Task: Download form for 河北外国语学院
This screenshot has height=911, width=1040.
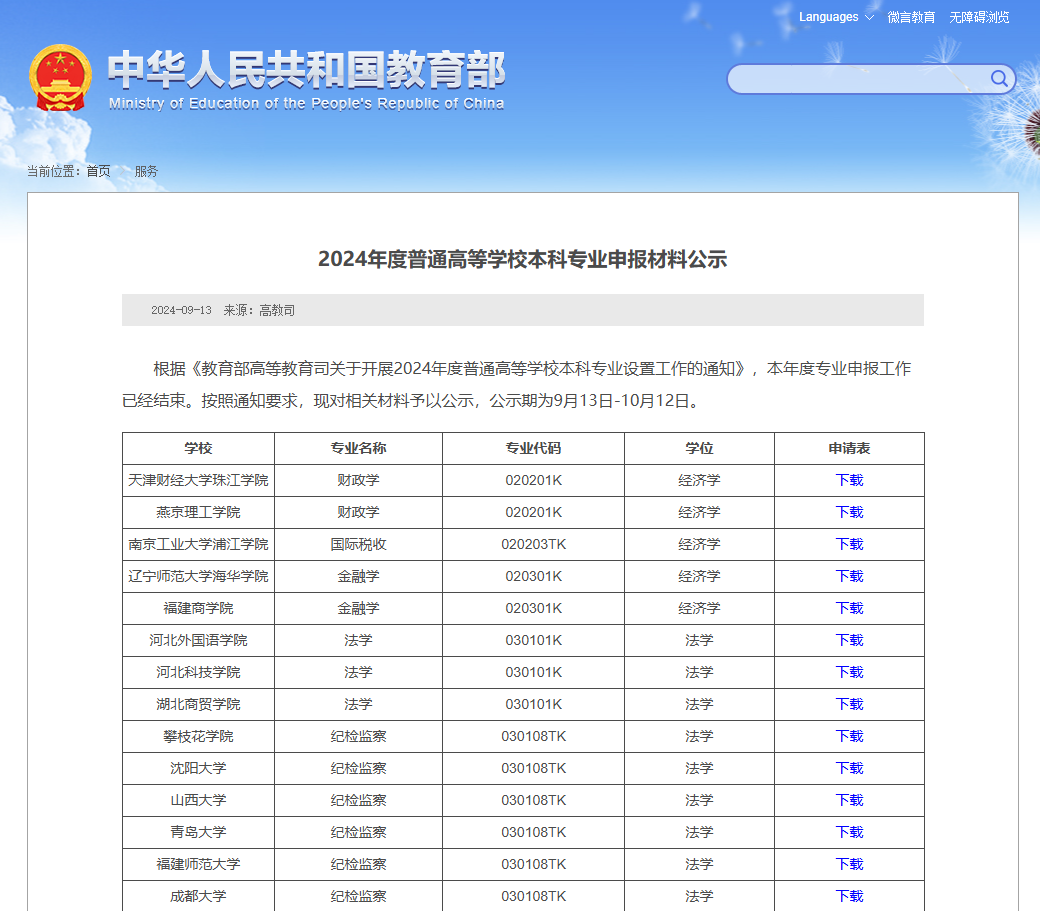Action: [849, 640]
